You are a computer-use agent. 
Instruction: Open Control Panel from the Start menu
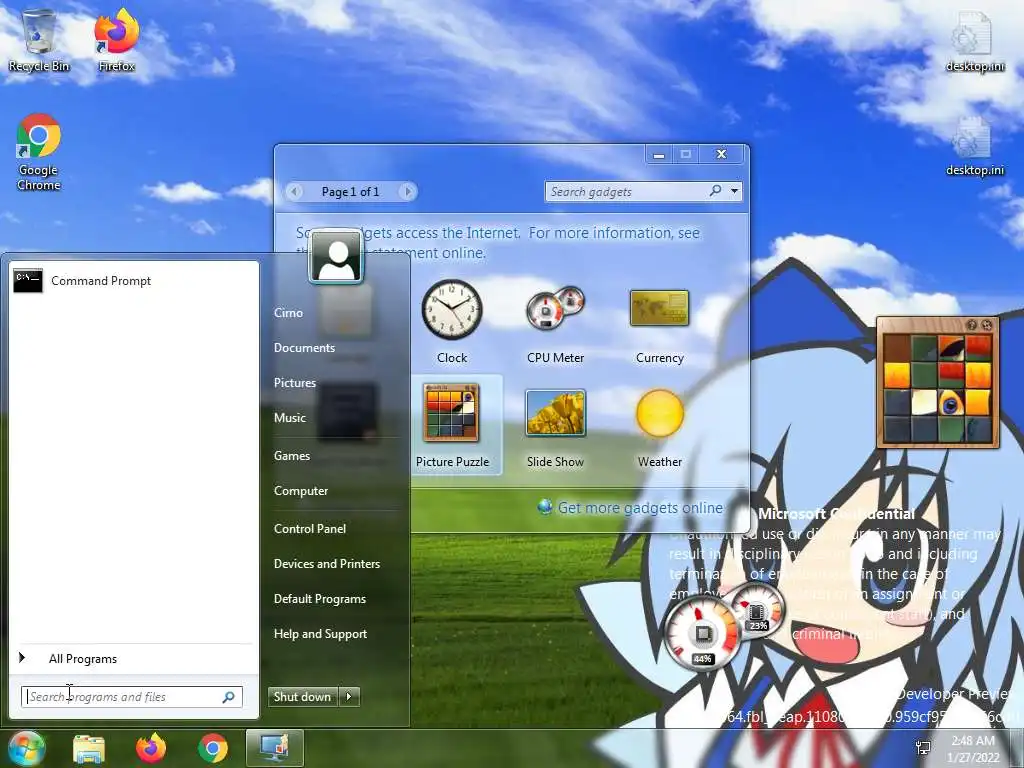point(310,529)
